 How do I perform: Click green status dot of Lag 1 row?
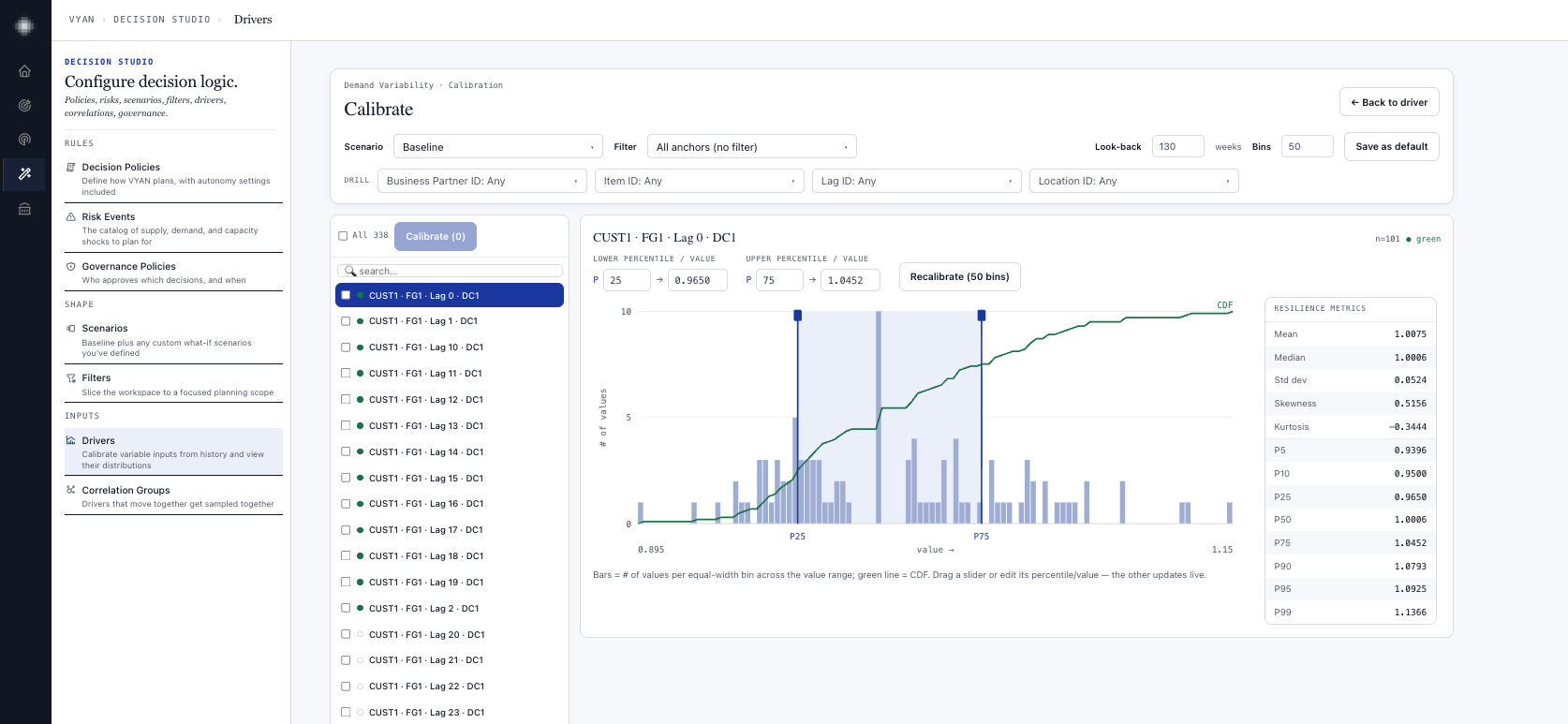click(361, 321)
